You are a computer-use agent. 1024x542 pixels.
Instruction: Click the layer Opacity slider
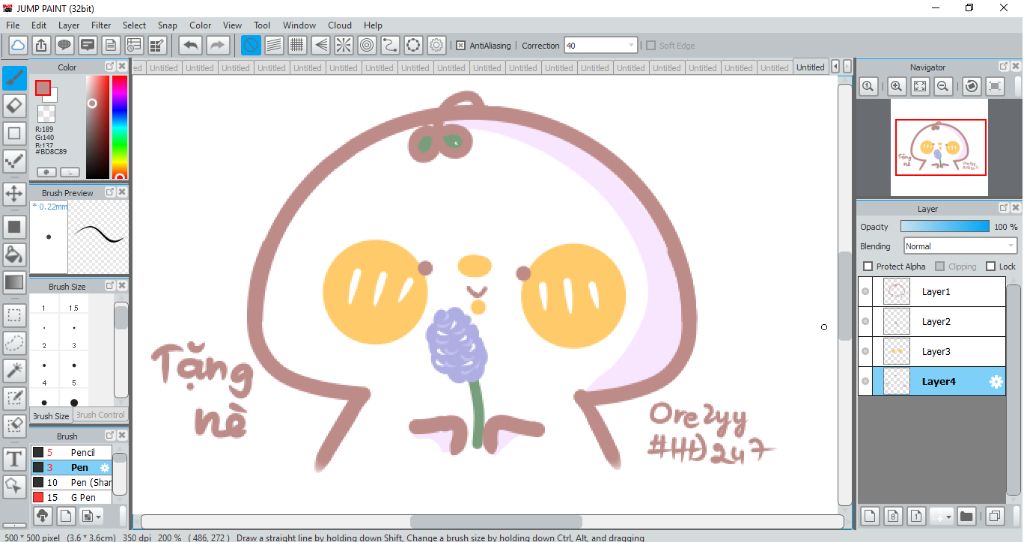pyautogui.click(x=944, y=227)
